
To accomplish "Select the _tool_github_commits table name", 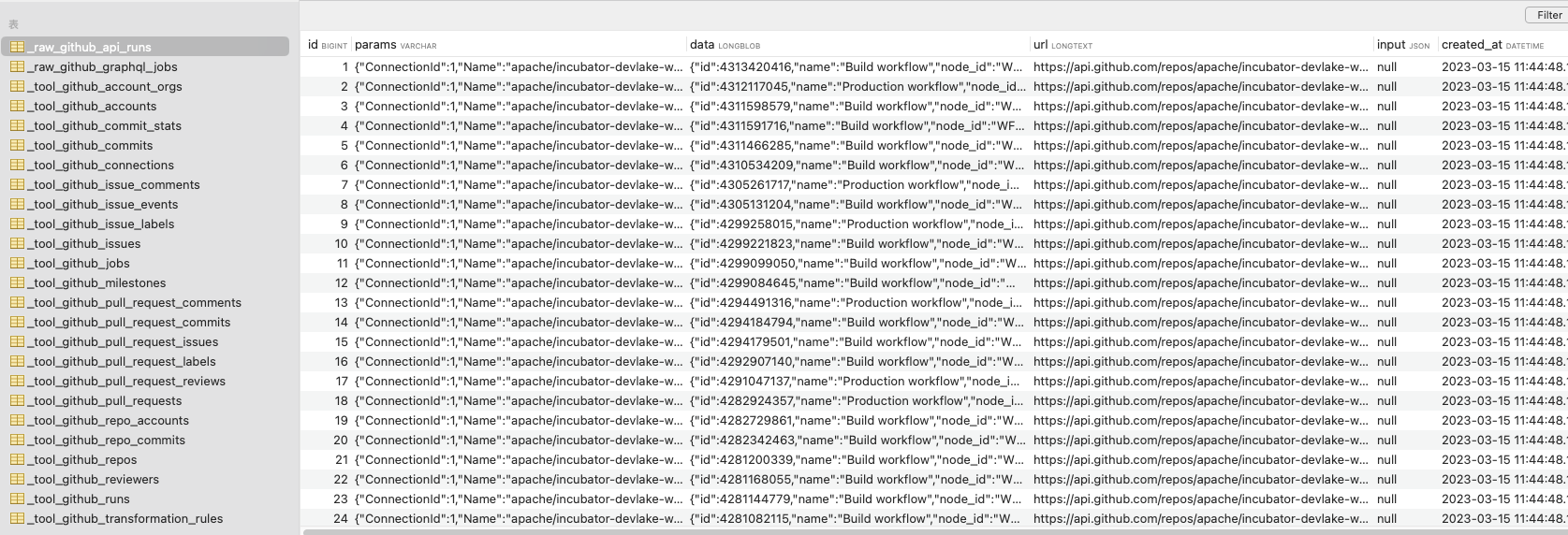I will point(90,145).
